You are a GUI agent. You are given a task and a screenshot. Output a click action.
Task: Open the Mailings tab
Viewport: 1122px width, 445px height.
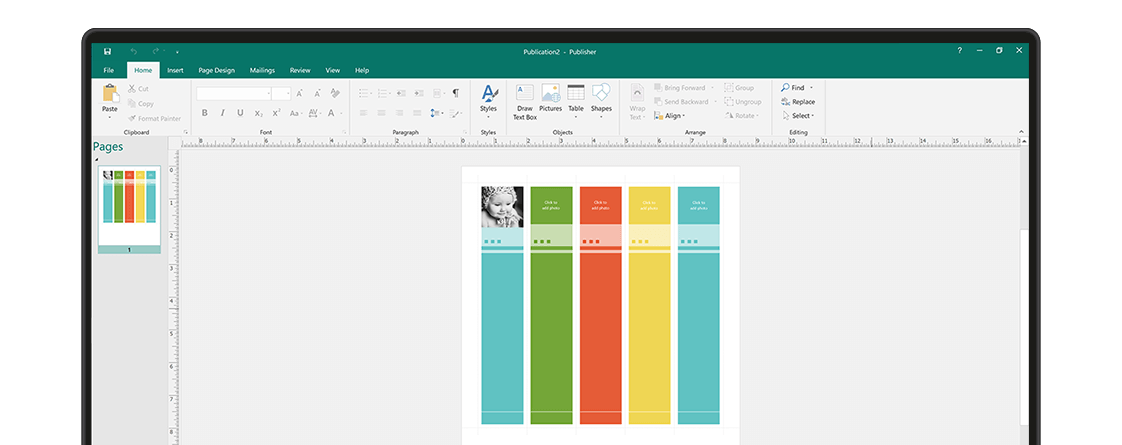tap(262, 70)
